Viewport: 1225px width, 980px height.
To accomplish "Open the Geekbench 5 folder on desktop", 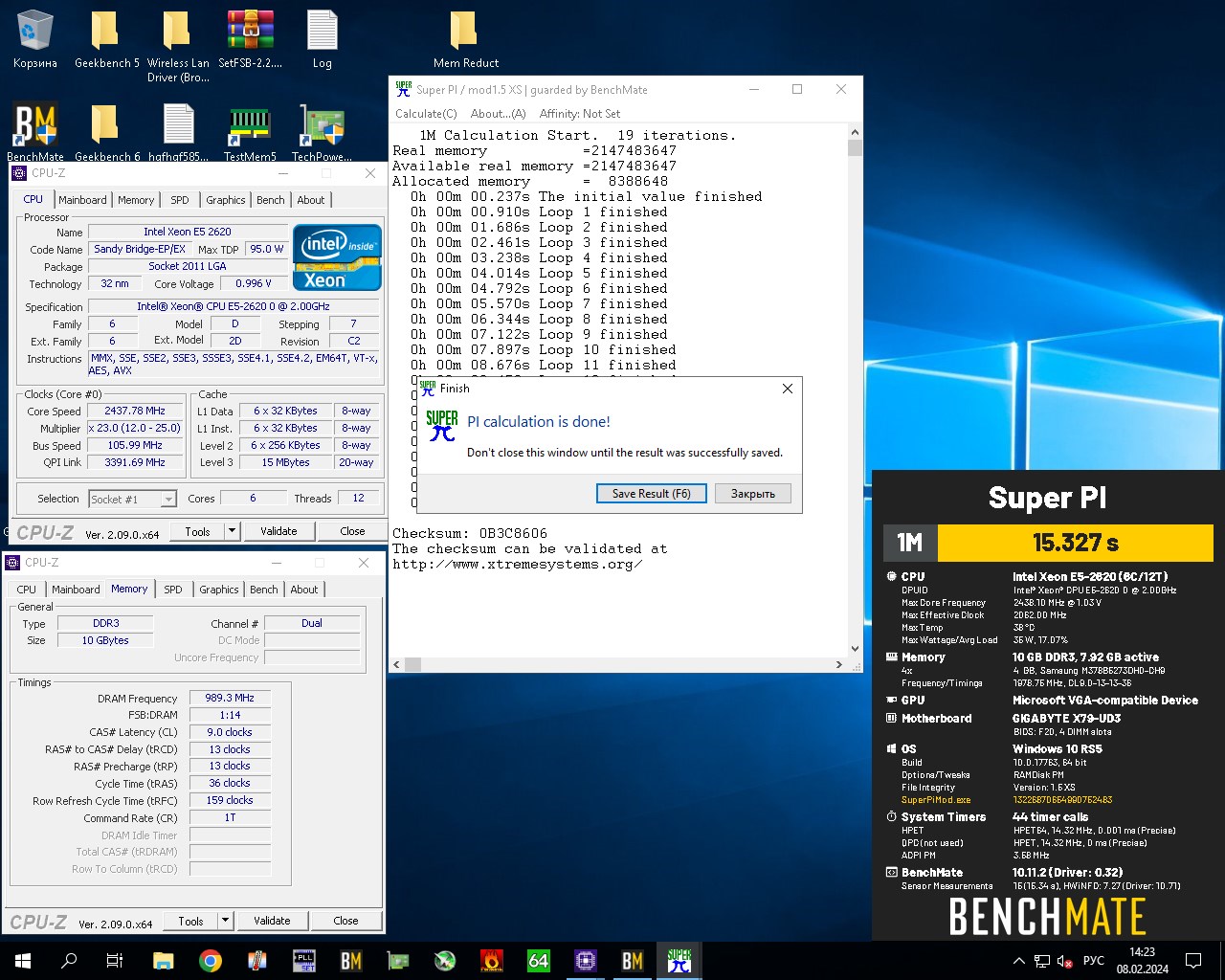I will [x=106, y=40].
